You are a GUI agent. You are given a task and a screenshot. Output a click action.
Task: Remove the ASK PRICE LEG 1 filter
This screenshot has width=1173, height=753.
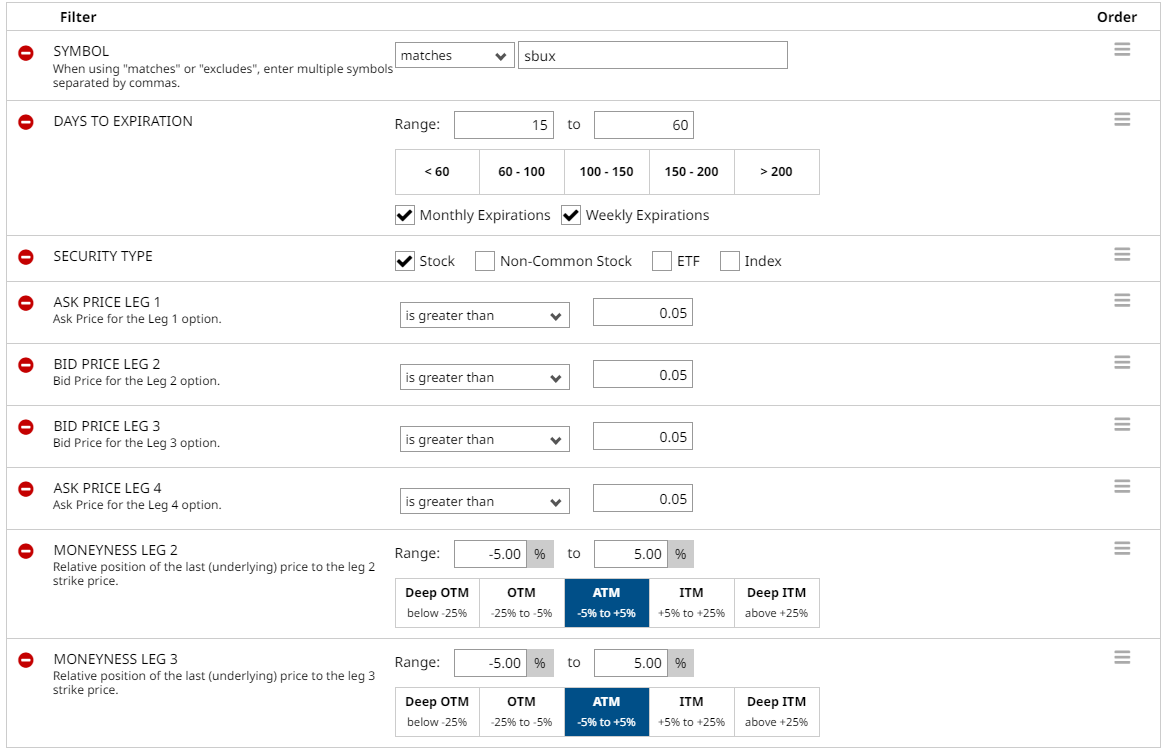26,303
